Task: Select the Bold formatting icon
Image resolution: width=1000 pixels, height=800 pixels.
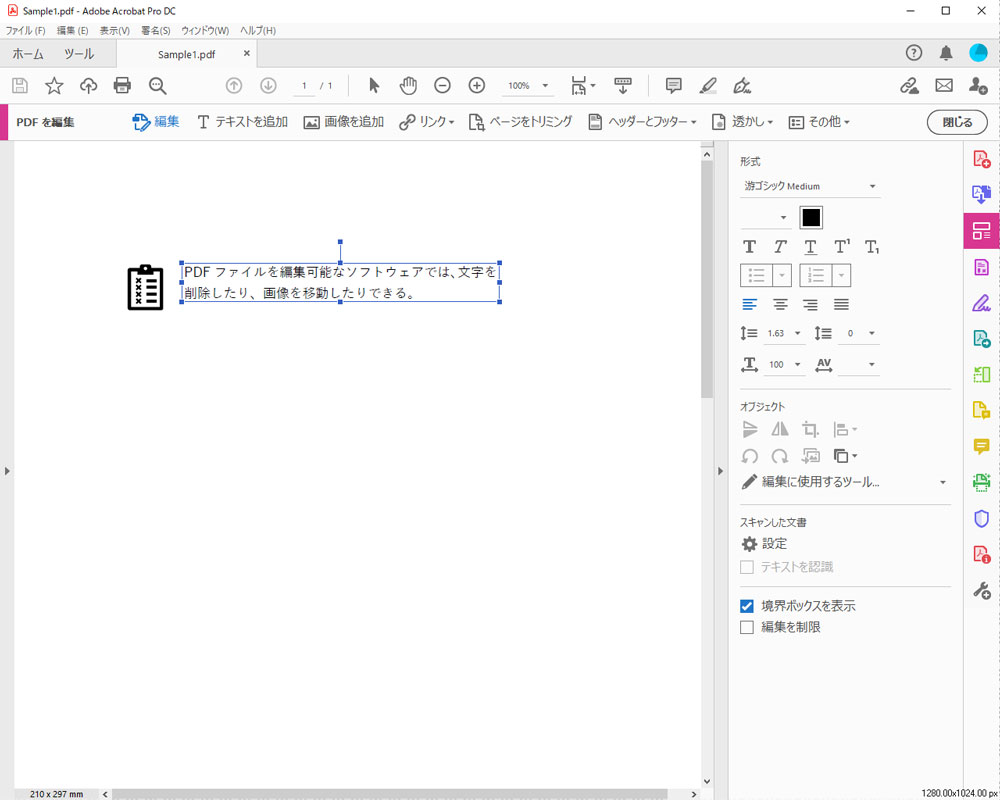Action: click(x=749, y=247)
